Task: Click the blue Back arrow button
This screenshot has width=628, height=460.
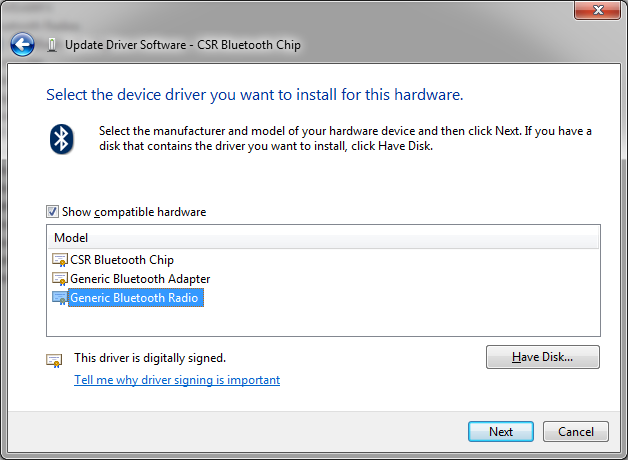Action: point(22,44)
